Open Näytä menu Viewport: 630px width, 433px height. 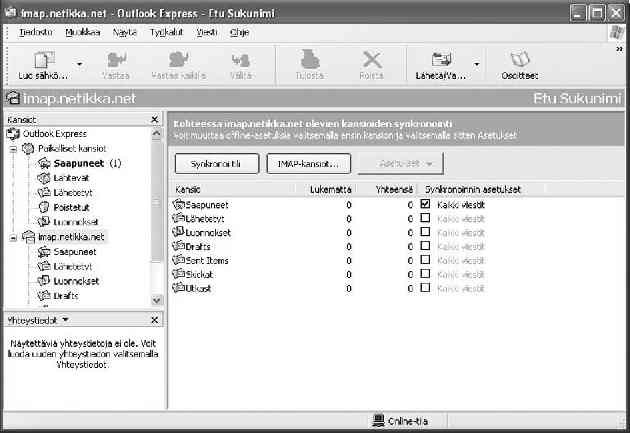pyautogui.click(x=125, y=32)
